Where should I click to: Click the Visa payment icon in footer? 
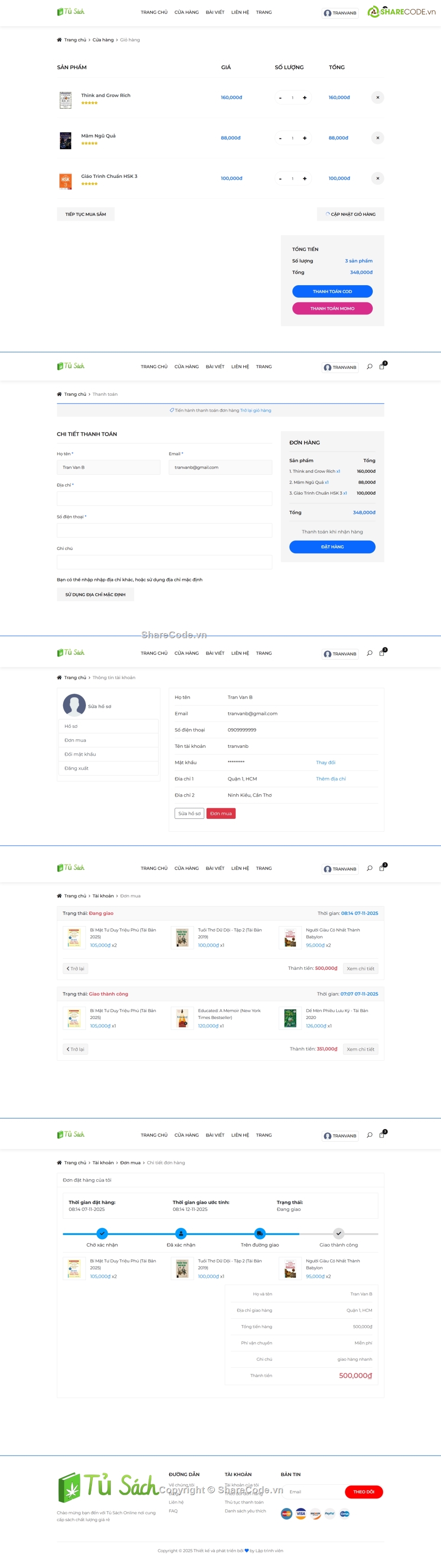pos(301,1513)
